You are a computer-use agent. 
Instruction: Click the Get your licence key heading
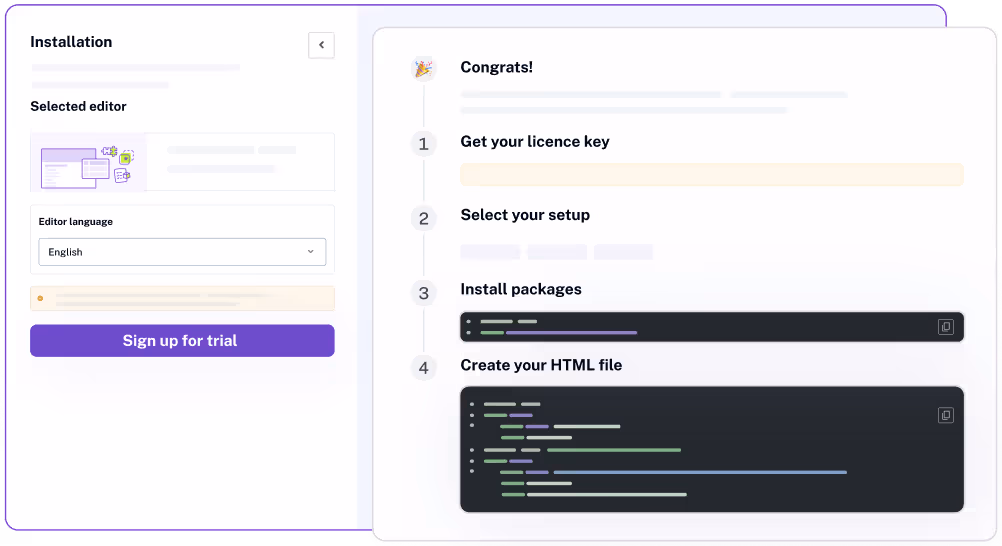click(x=534, y=142)
